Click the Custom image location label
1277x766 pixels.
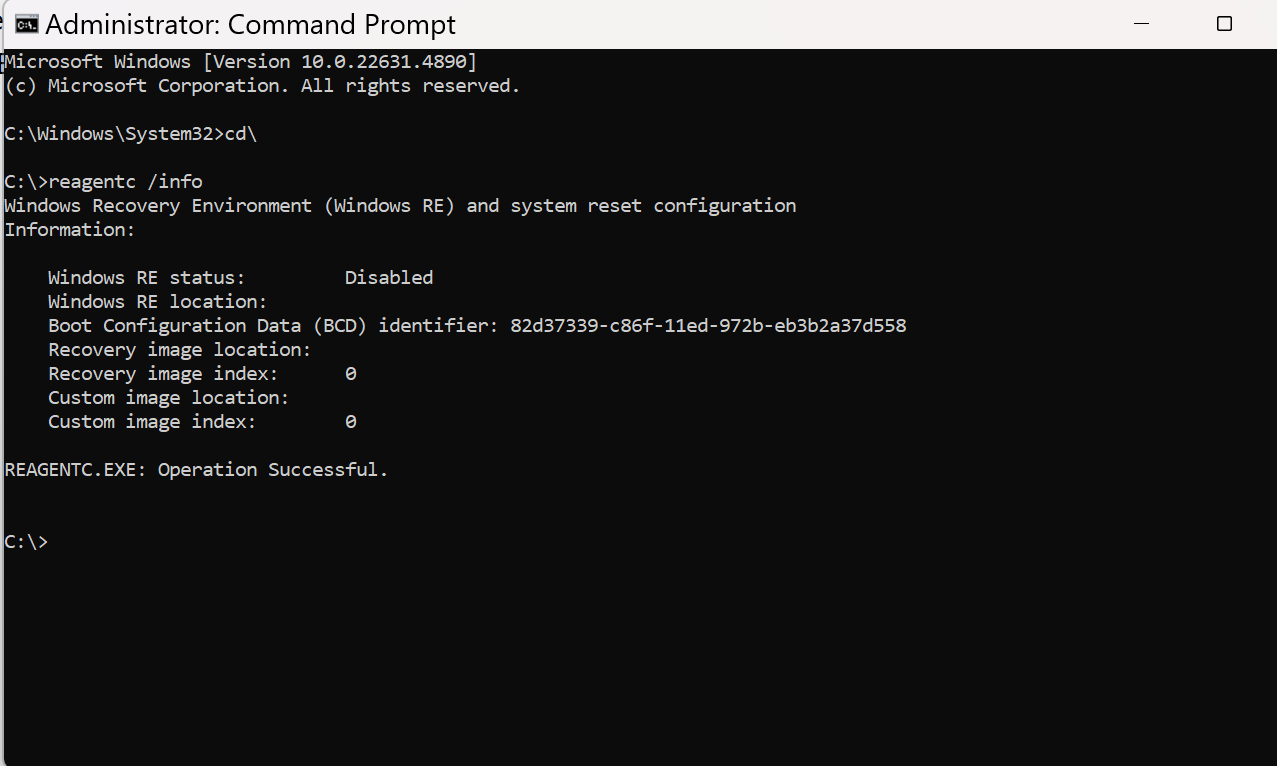(169, 398)
